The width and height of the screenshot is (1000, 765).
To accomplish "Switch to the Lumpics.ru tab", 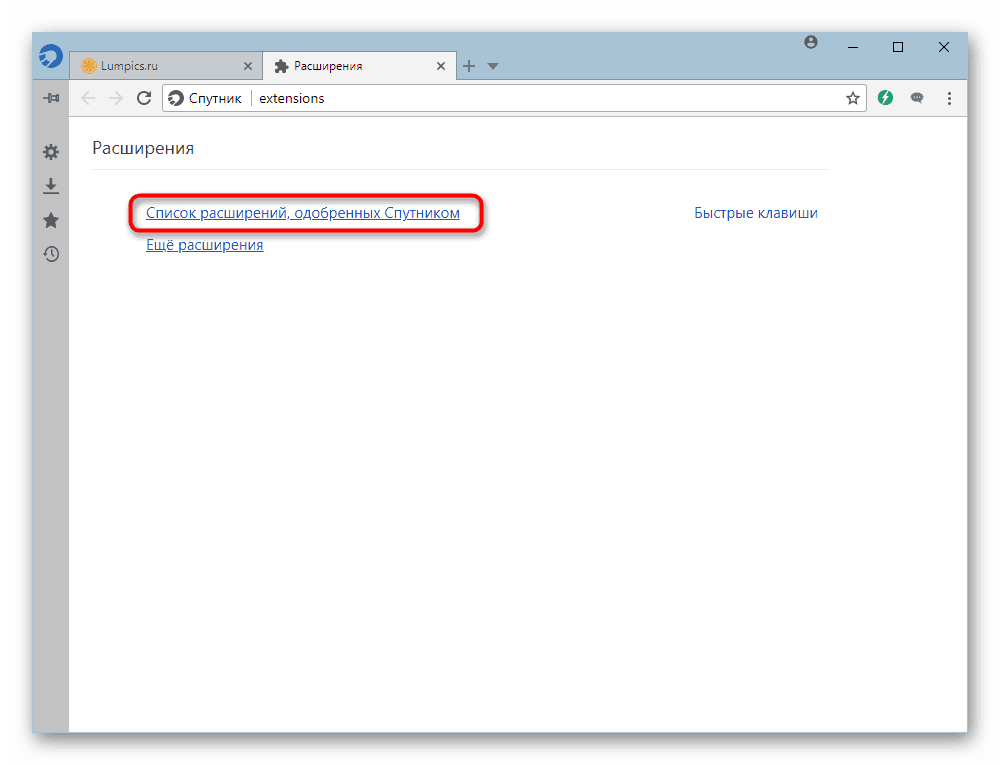I will pyautogui.click(x=165, y=66).
